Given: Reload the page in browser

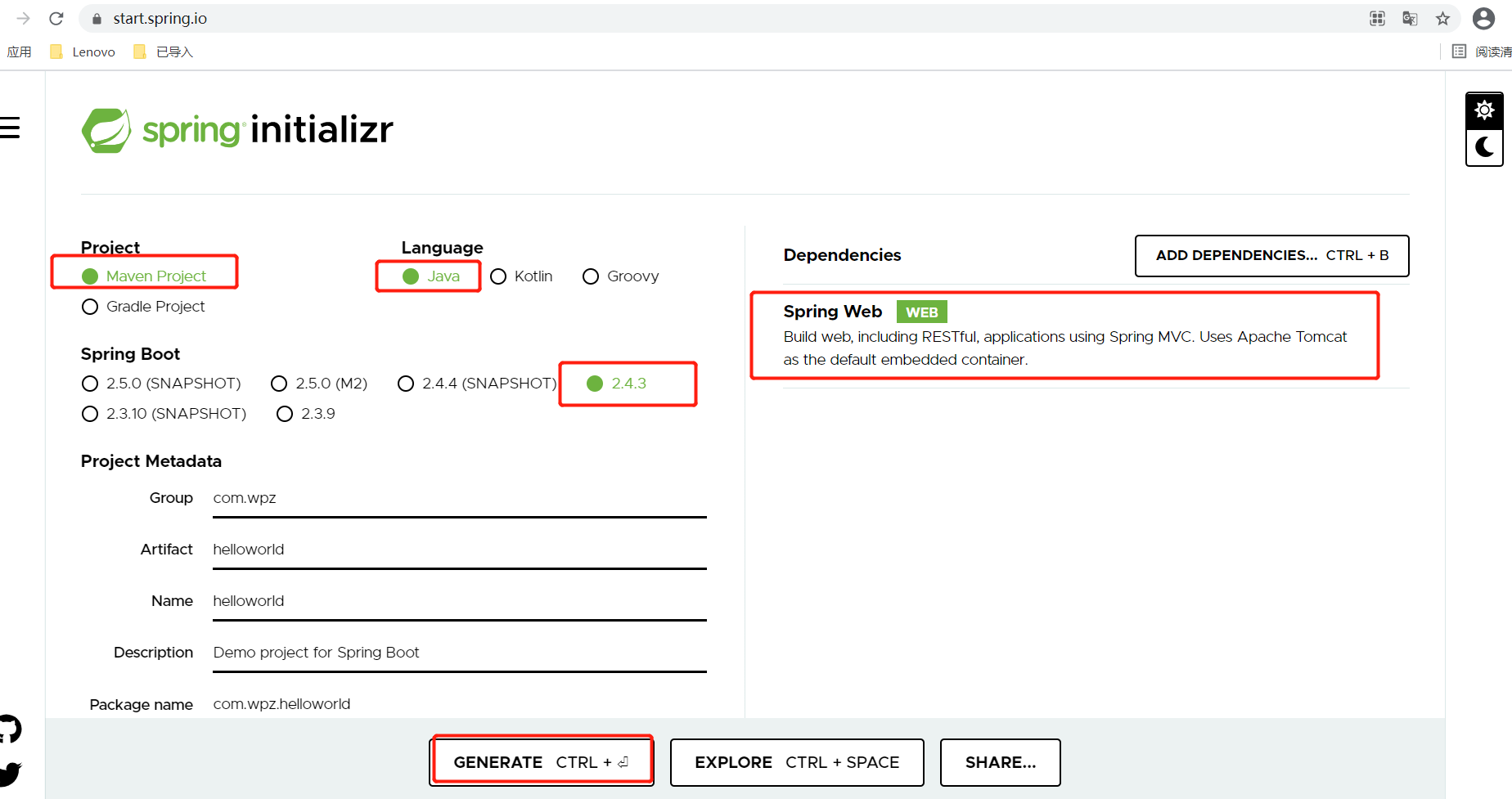Looking at the screenshot, I should (x=56, y=18).
